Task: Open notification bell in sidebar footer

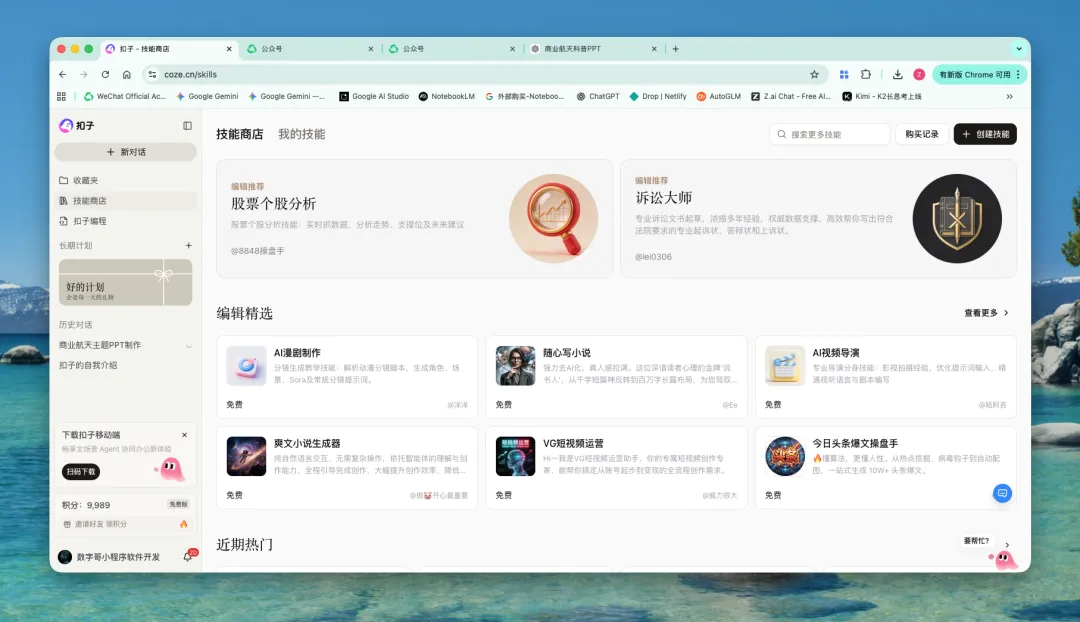Action: 187,557
